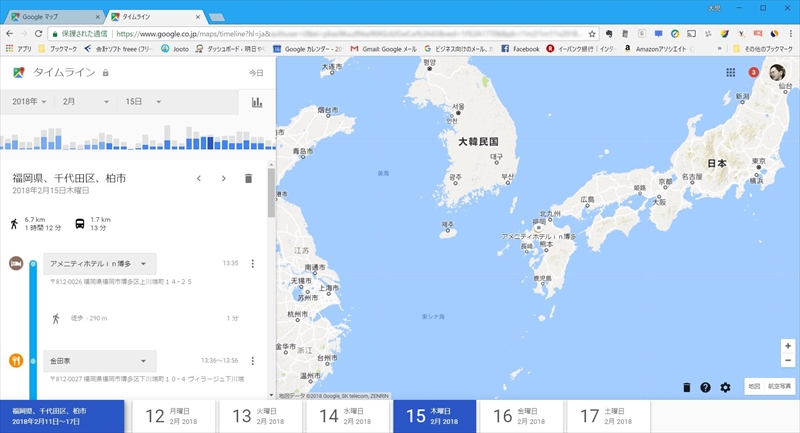Open Chrome menu three-dot icon
Image resolution: width=800 pixels, height=433 pixels.
point(791,34)
